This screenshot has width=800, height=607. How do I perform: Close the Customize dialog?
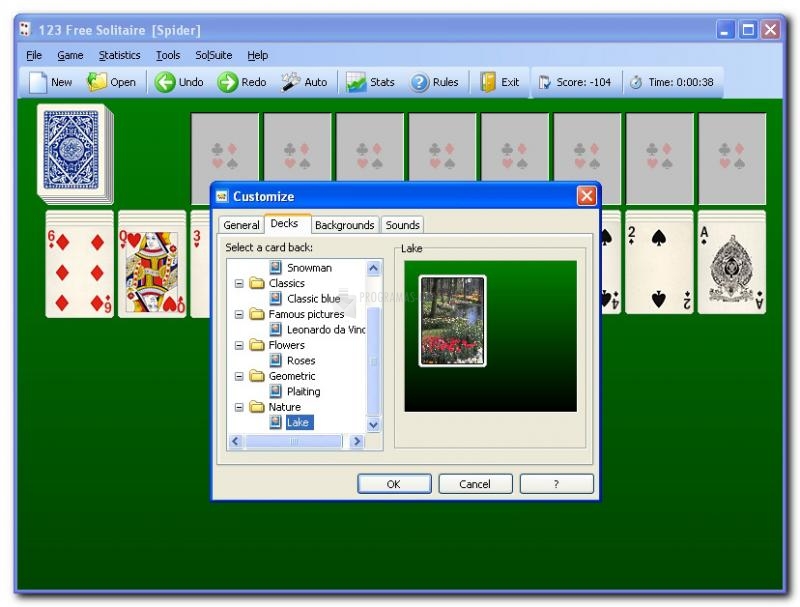click(x=587, y=196)
